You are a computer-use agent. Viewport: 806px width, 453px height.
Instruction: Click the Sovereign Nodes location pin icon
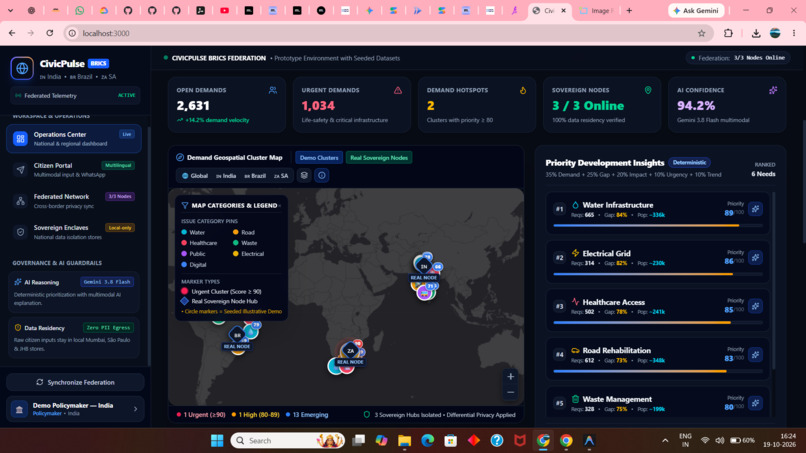click(648, 90)
